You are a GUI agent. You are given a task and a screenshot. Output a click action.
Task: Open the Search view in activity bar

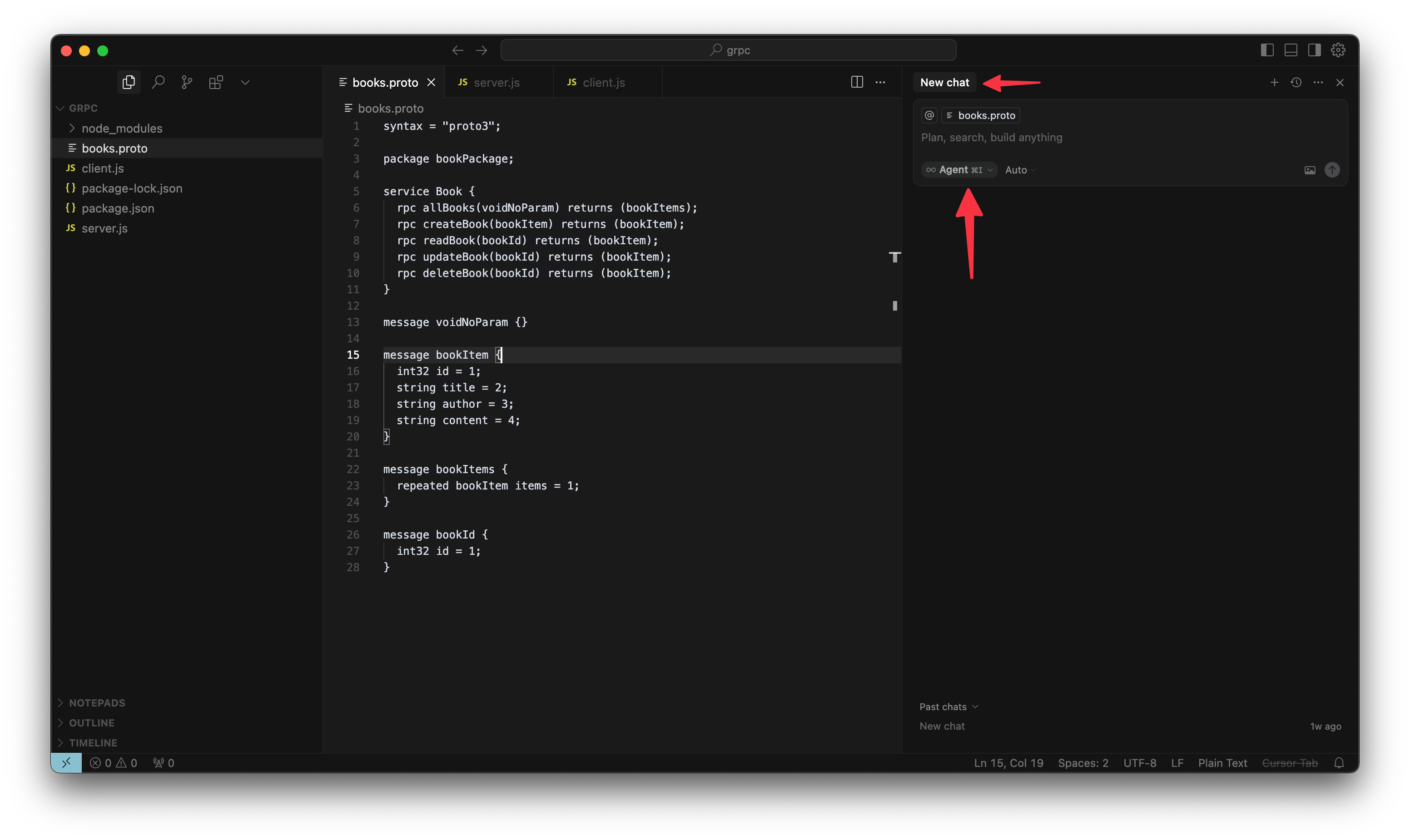pos(158,82)
